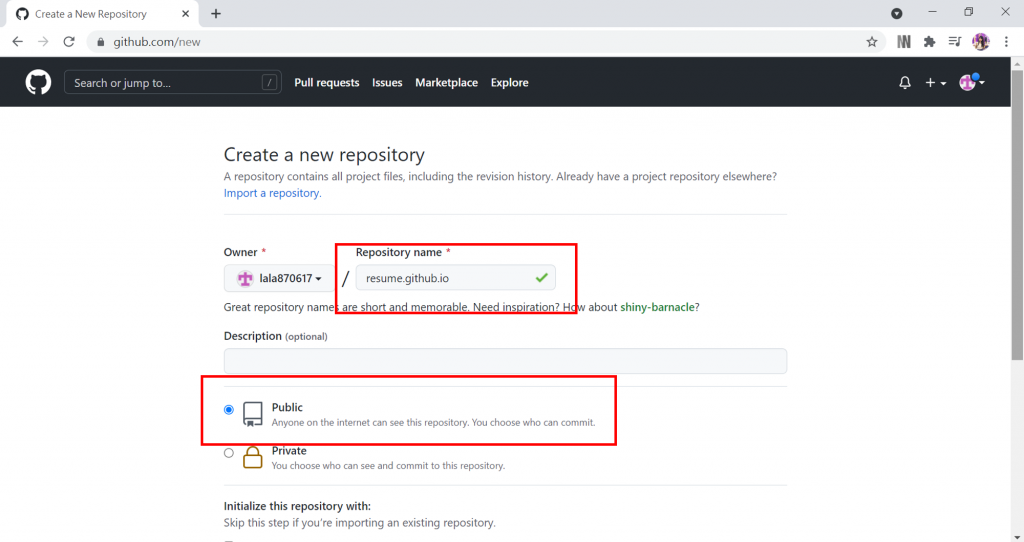
Task: Click the green checkmark in name field
Action: (541, 278)
